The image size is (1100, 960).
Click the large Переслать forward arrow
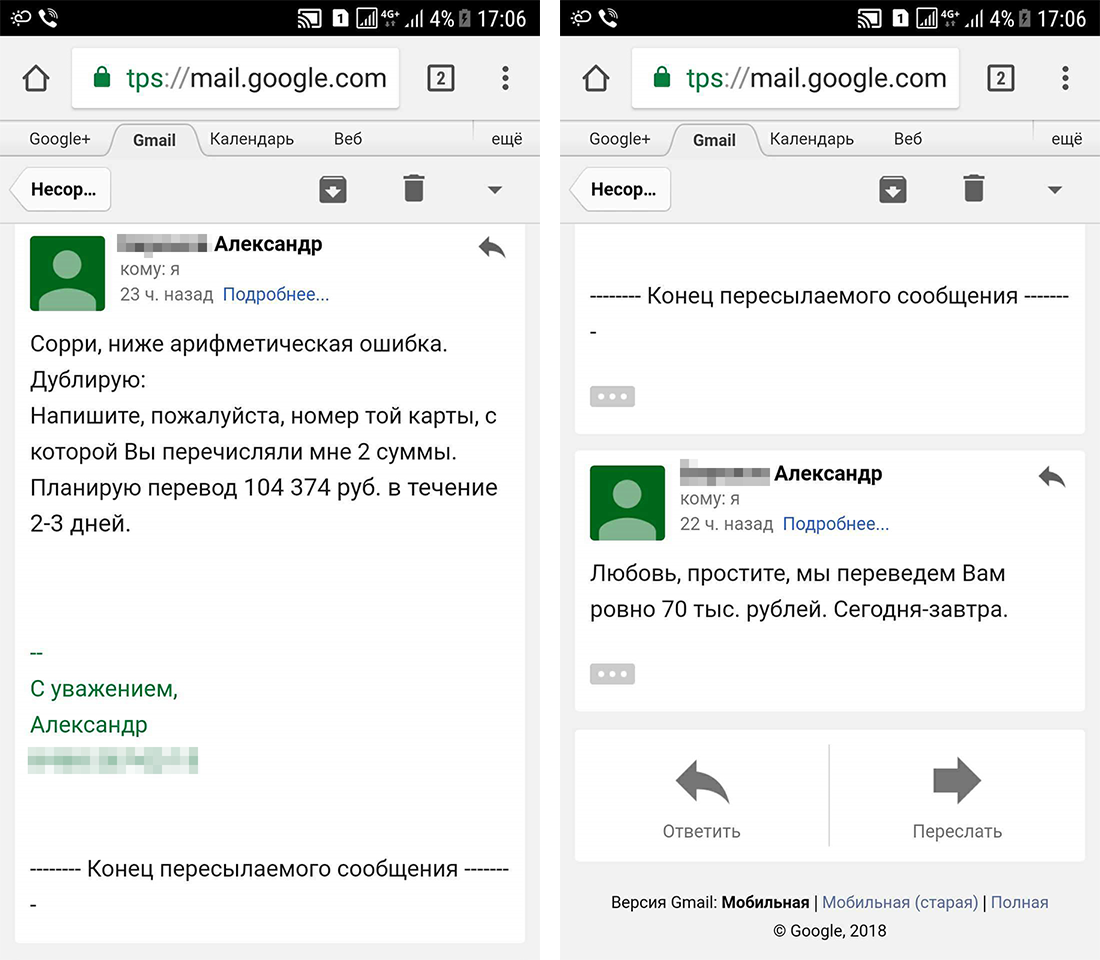(957, 780)
